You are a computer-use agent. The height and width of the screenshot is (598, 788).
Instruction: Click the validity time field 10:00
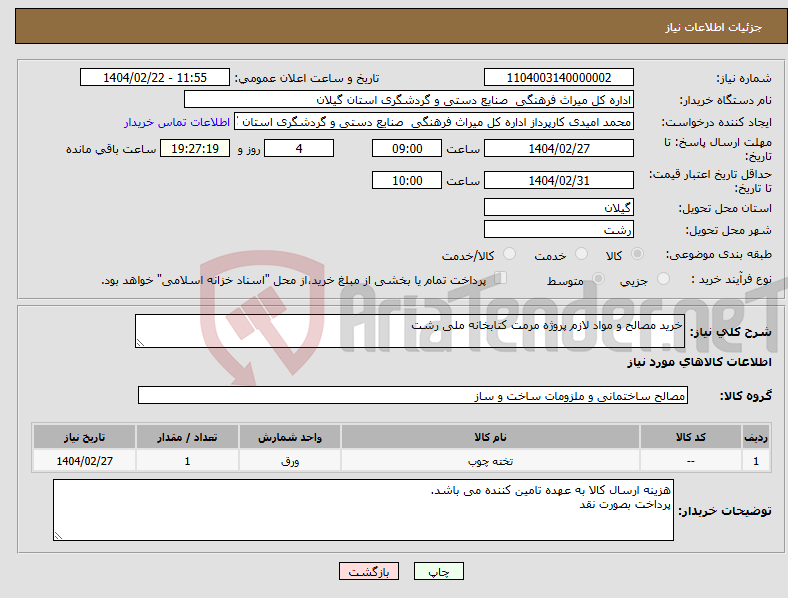[x=407, y=180]
